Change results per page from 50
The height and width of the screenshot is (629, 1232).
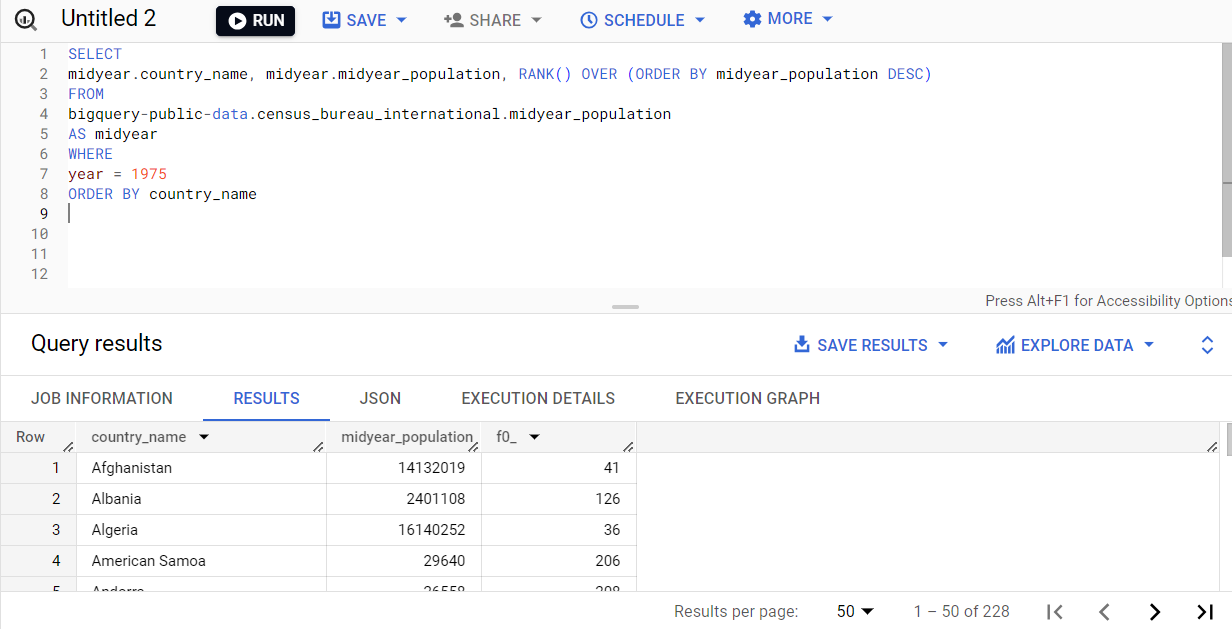tap(855, 611)
